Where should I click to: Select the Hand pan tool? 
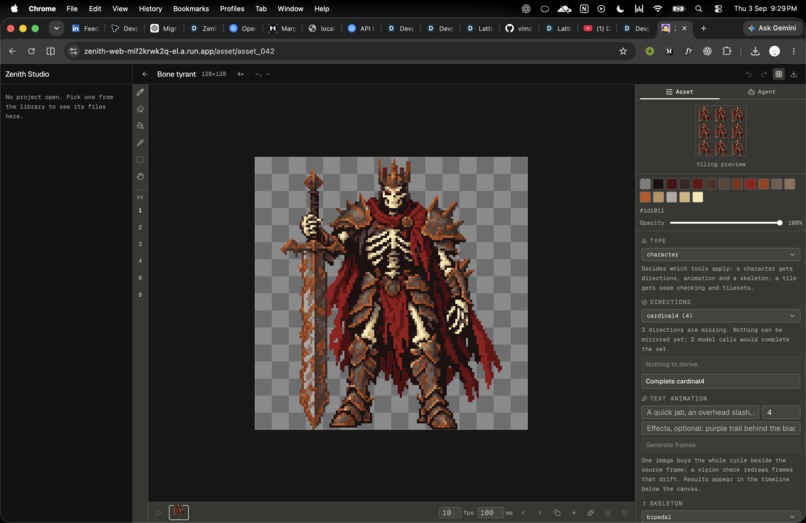point(140,176)
